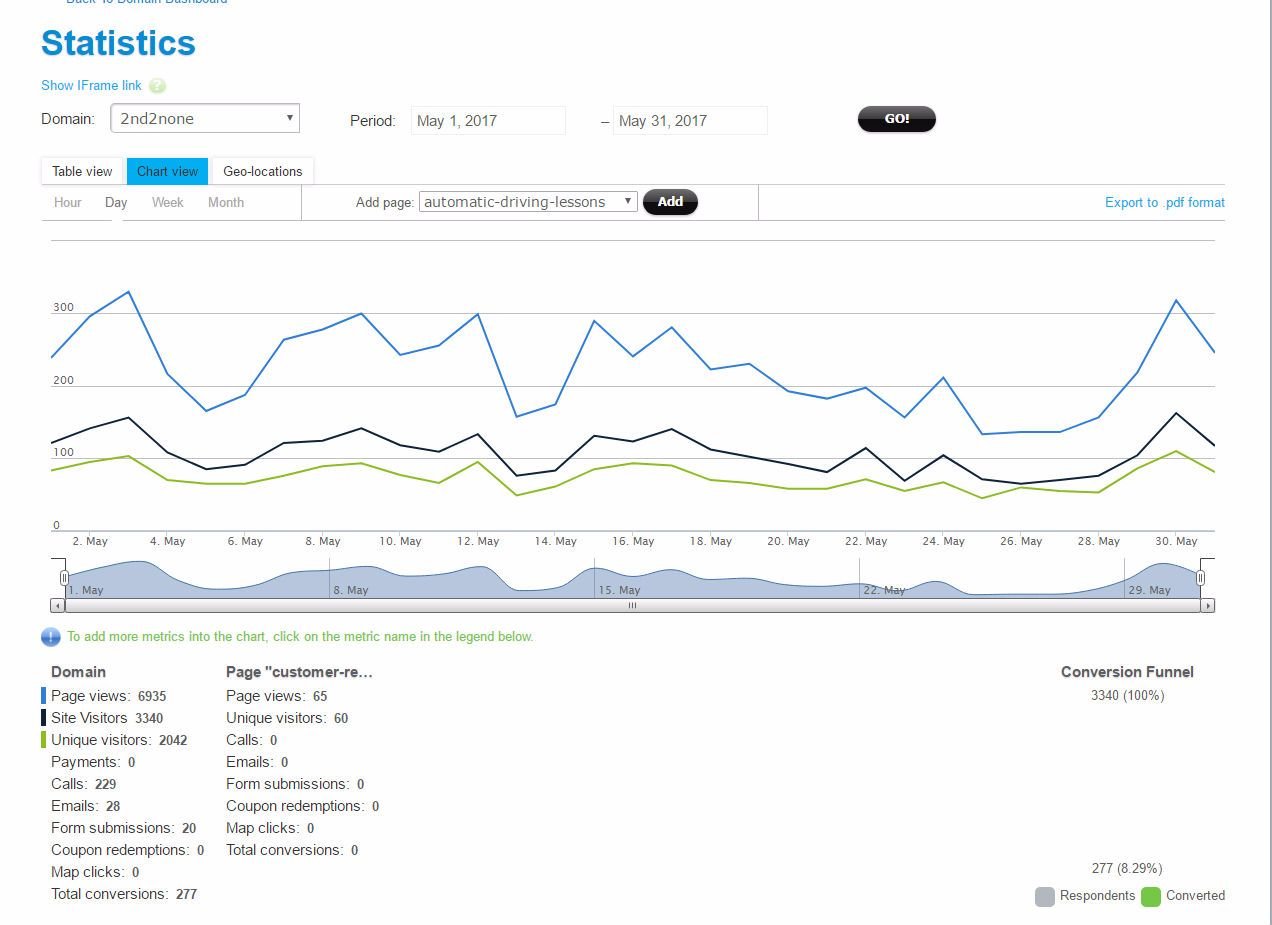Viewport: 1272px width, 925px height.
Task: Click the Converted legend label
Action: click(1195, 896)
